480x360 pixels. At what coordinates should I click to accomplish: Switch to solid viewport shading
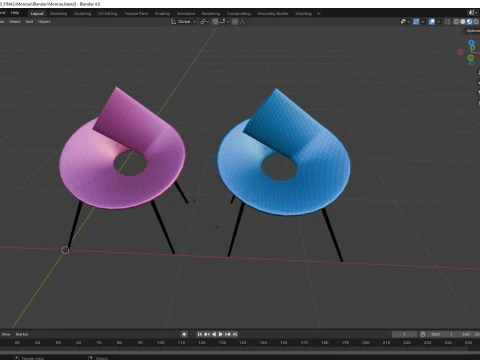point(463,22)
